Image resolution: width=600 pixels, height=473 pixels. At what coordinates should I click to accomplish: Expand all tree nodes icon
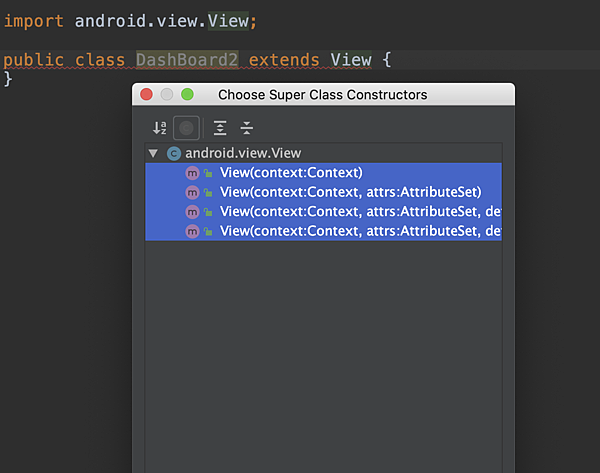[x=220, y=128]
